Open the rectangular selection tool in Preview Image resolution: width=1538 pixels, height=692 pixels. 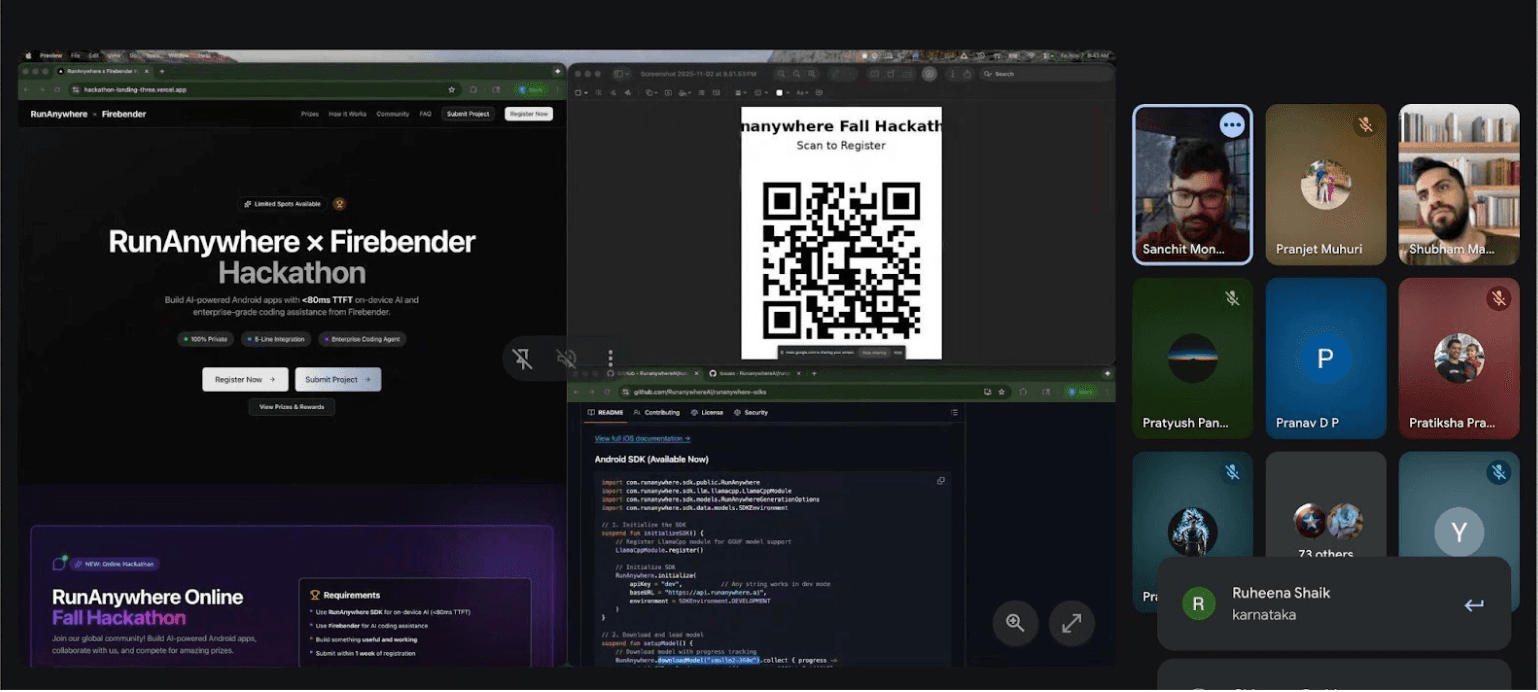tap(578, 92)
